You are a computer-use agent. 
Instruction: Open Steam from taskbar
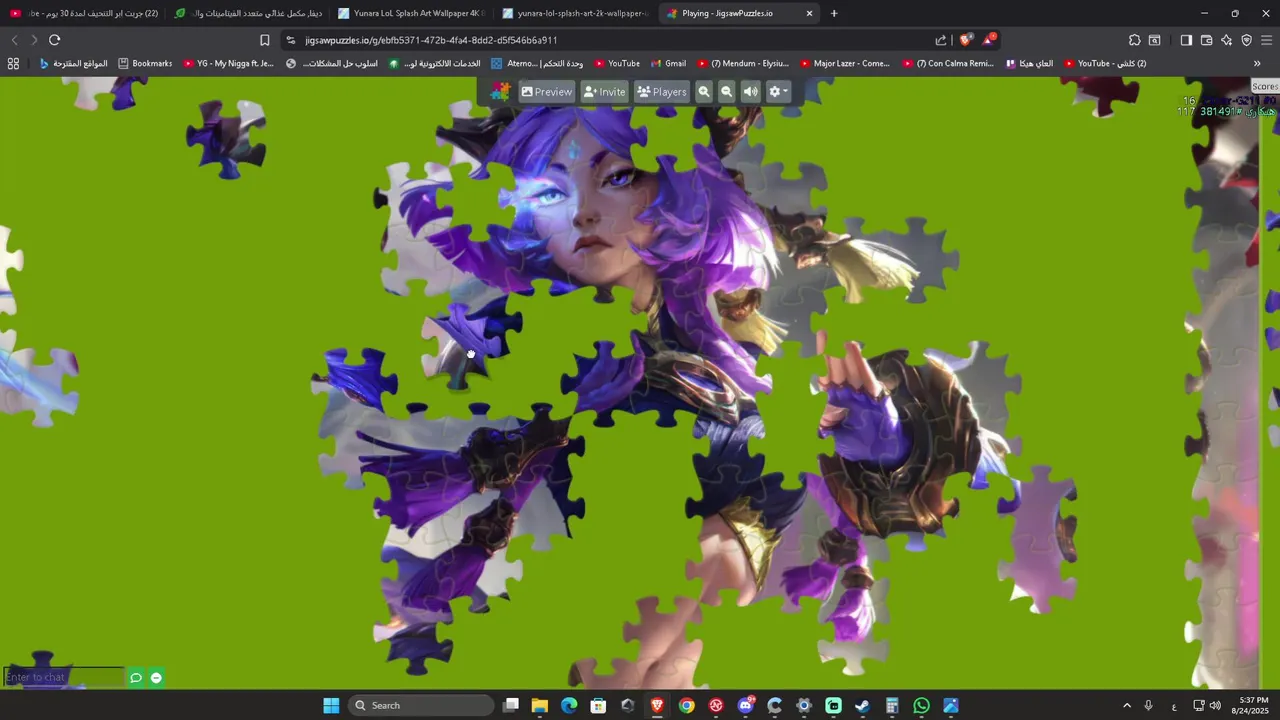[863, 705]
